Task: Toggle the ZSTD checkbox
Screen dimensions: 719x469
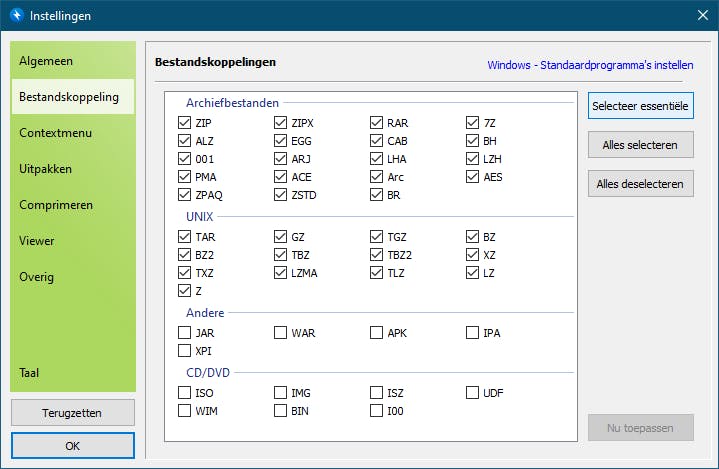Action: pyautogui.click(x=281, y=195)
